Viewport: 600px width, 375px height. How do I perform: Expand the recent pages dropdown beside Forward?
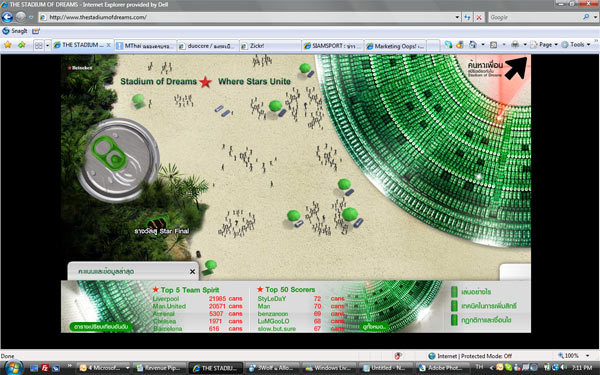(x=31, y=17)
